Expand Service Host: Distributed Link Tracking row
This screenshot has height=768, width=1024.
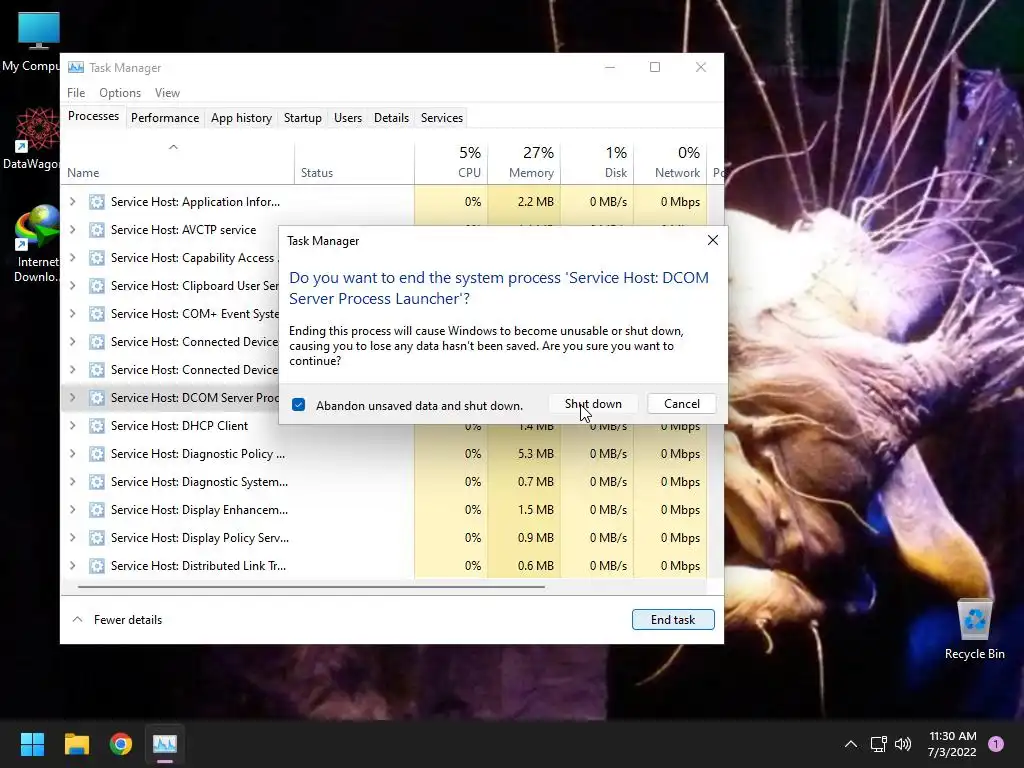pos(72,566)
